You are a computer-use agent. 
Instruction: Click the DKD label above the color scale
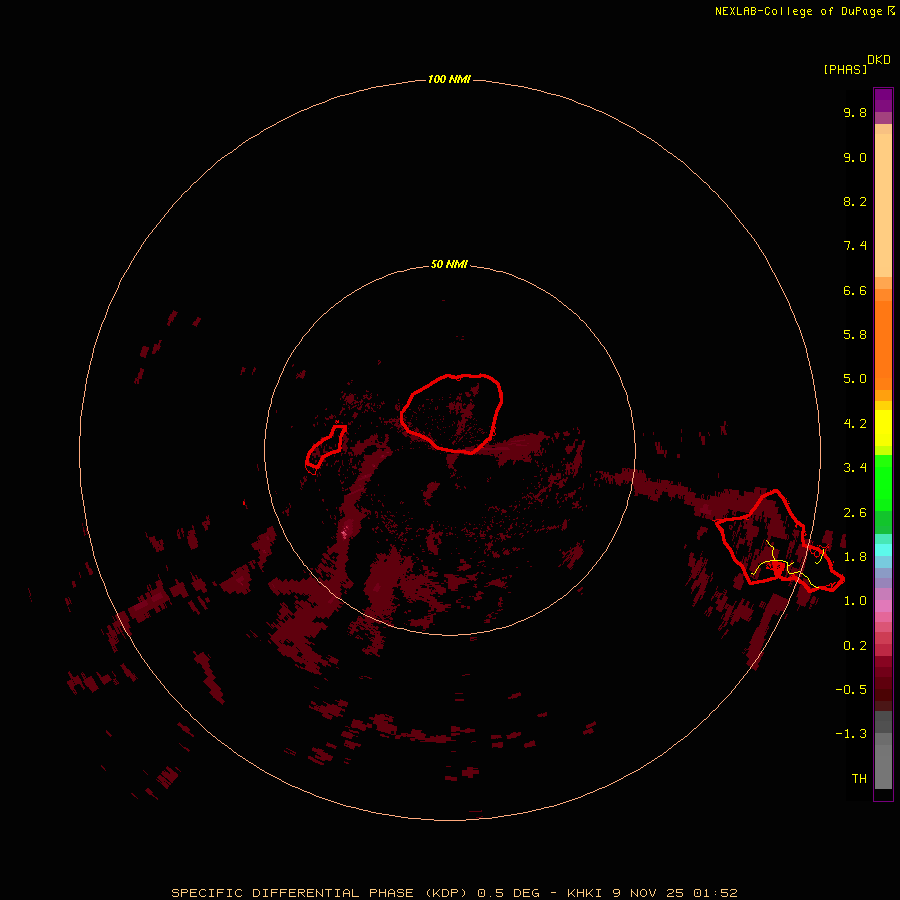pos(879,60)
